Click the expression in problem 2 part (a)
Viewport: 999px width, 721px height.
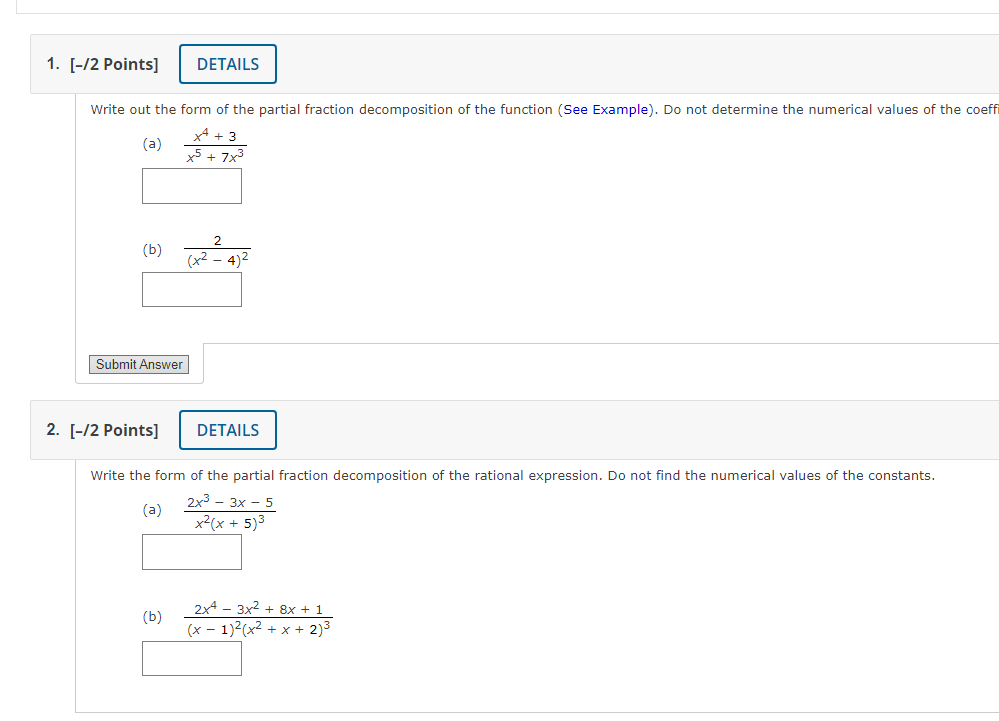[229, 510]
